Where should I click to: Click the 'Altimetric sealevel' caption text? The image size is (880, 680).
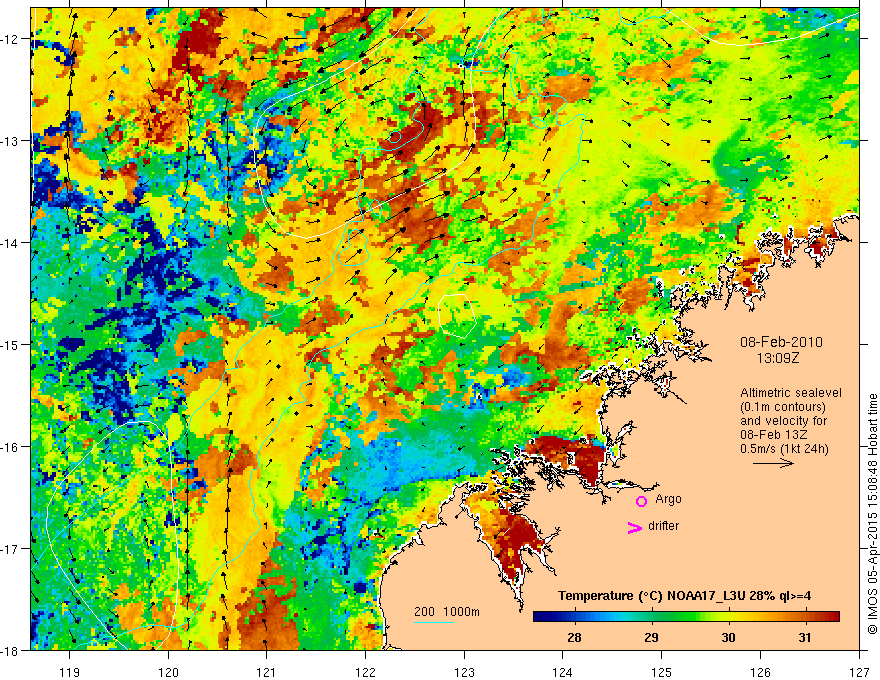click(x=791, y=393)
